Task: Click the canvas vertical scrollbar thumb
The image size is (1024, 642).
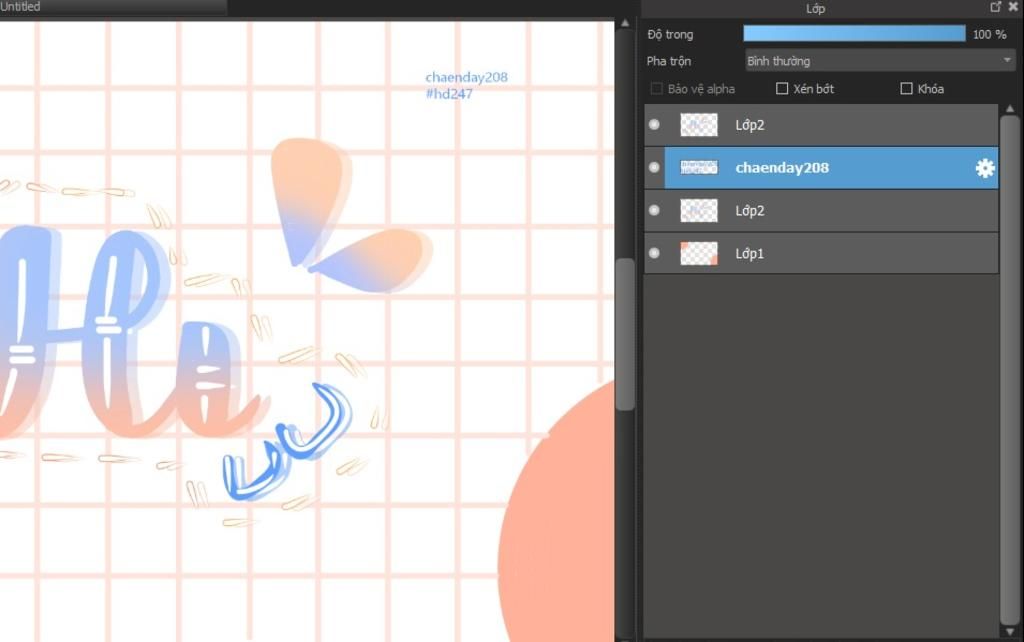Action: (x=625, y=334)
